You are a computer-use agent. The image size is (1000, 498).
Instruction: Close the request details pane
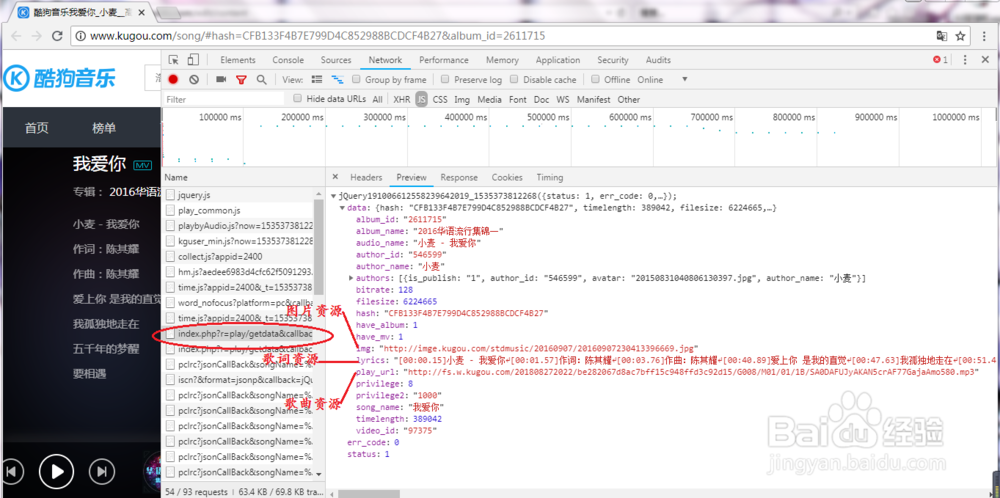335,177
